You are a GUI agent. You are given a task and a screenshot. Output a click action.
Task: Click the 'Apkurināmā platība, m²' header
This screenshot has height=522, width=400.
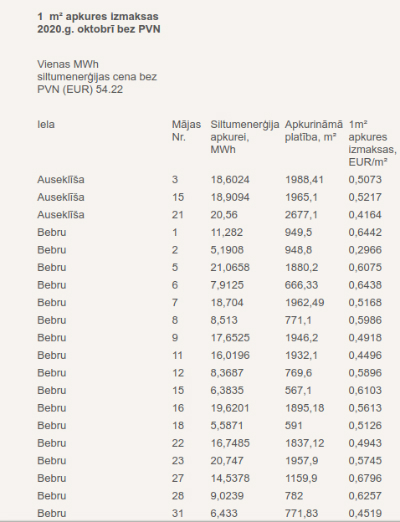click(x=314, y=131)
